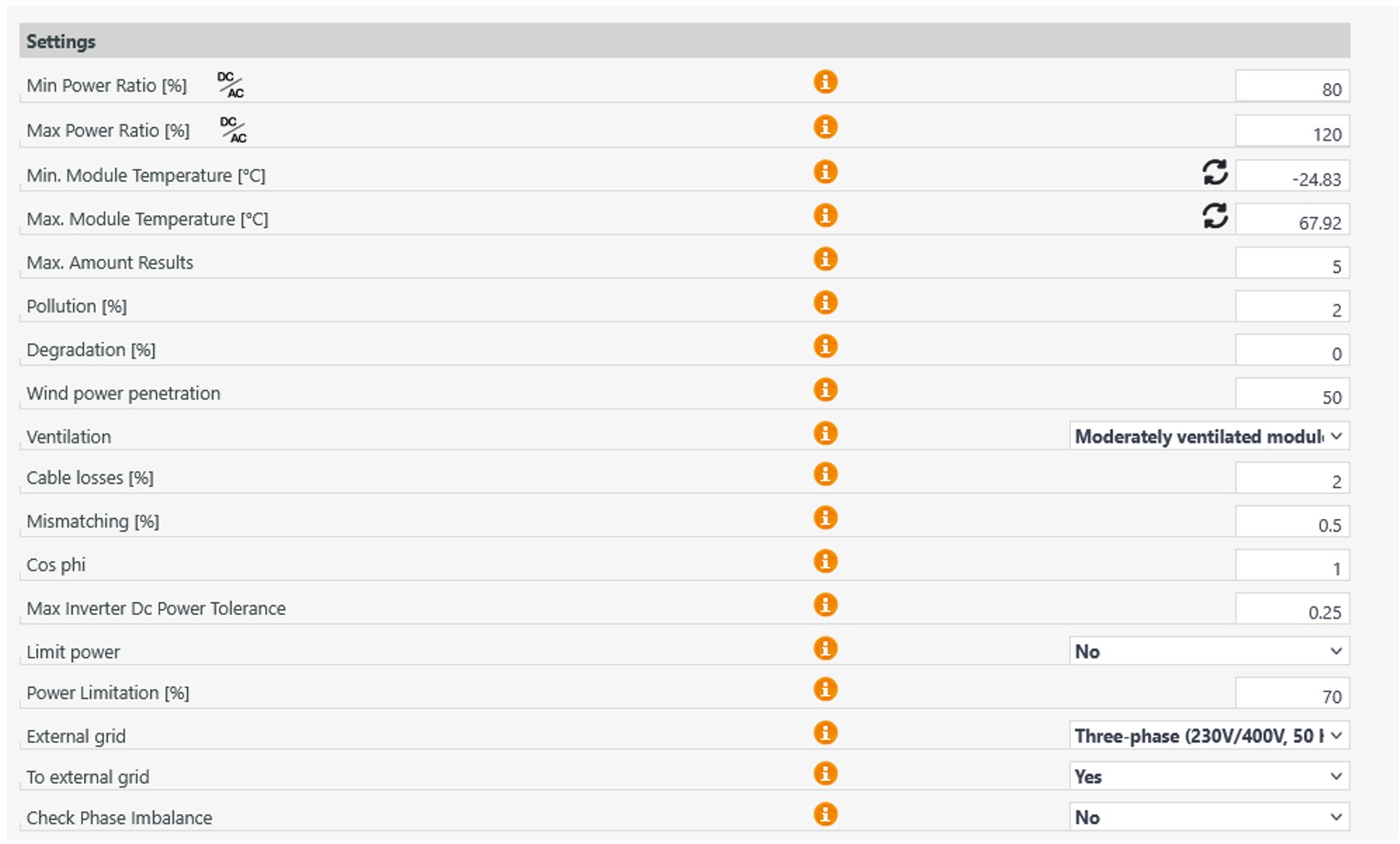This screenshot has height=844, width=1400.
Task: Click the info icon for Max. Amount Results
Action: [x=825, y=259]
